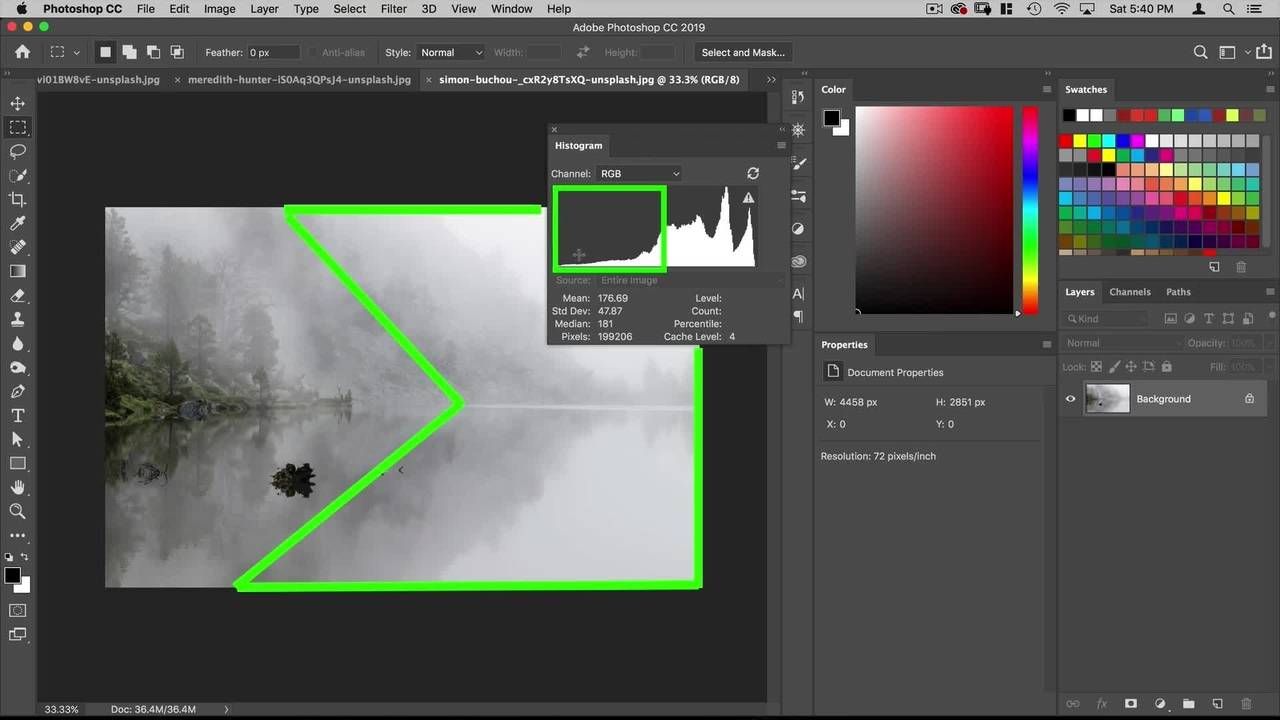The image size is (1280, 720).
Task: Enable Intersect with selection mode
Action: 177,52
